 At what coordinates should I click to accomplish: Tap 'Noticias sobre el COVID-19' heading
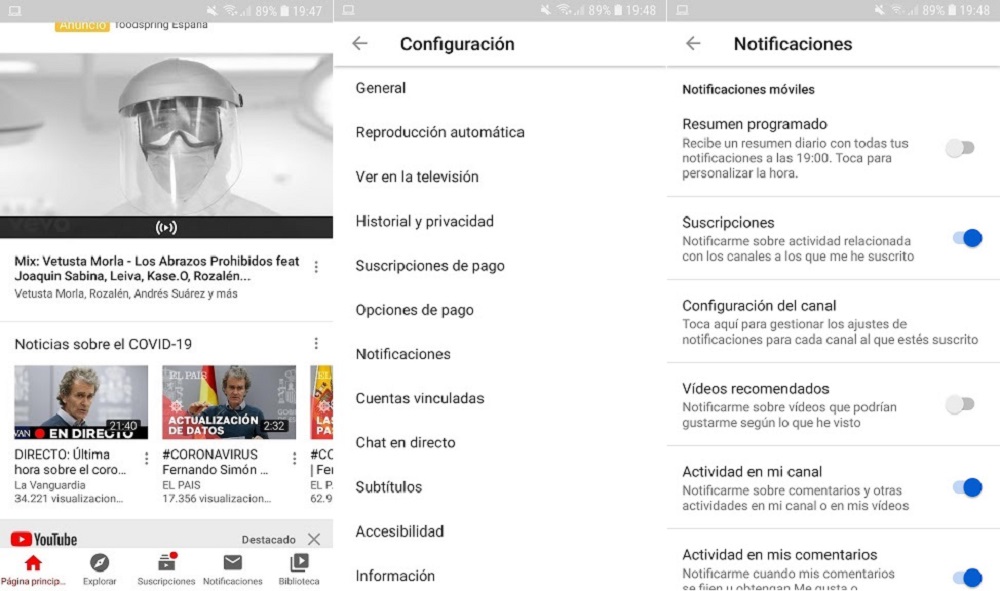pos(103,344)
